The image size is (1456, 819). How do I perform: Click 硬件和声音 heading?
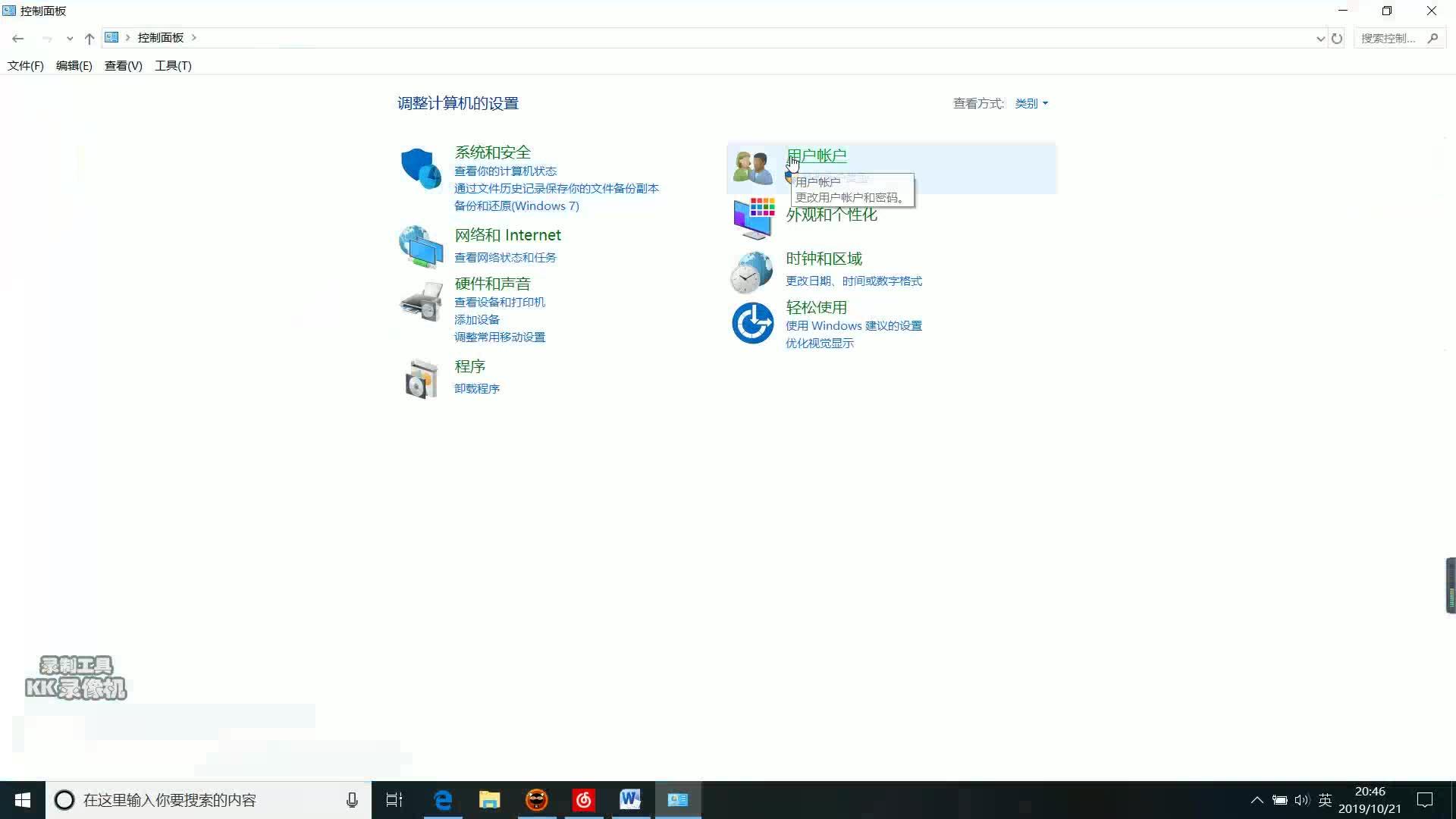(x=493, y=284)
